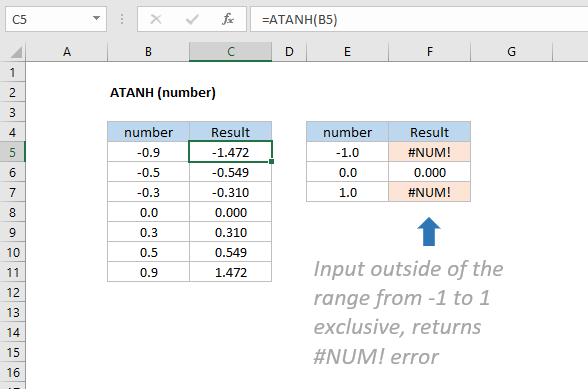Select column F header

click(x=430, y=52)
